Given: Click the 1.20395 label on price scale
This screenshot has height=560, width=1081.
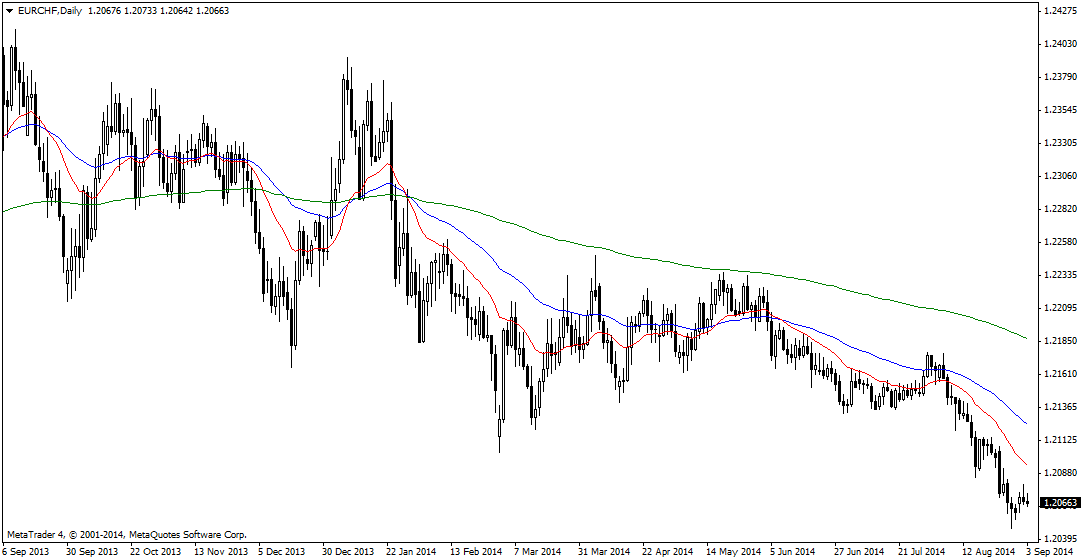Looking at the screenshot, I should tap(1058, 539).
